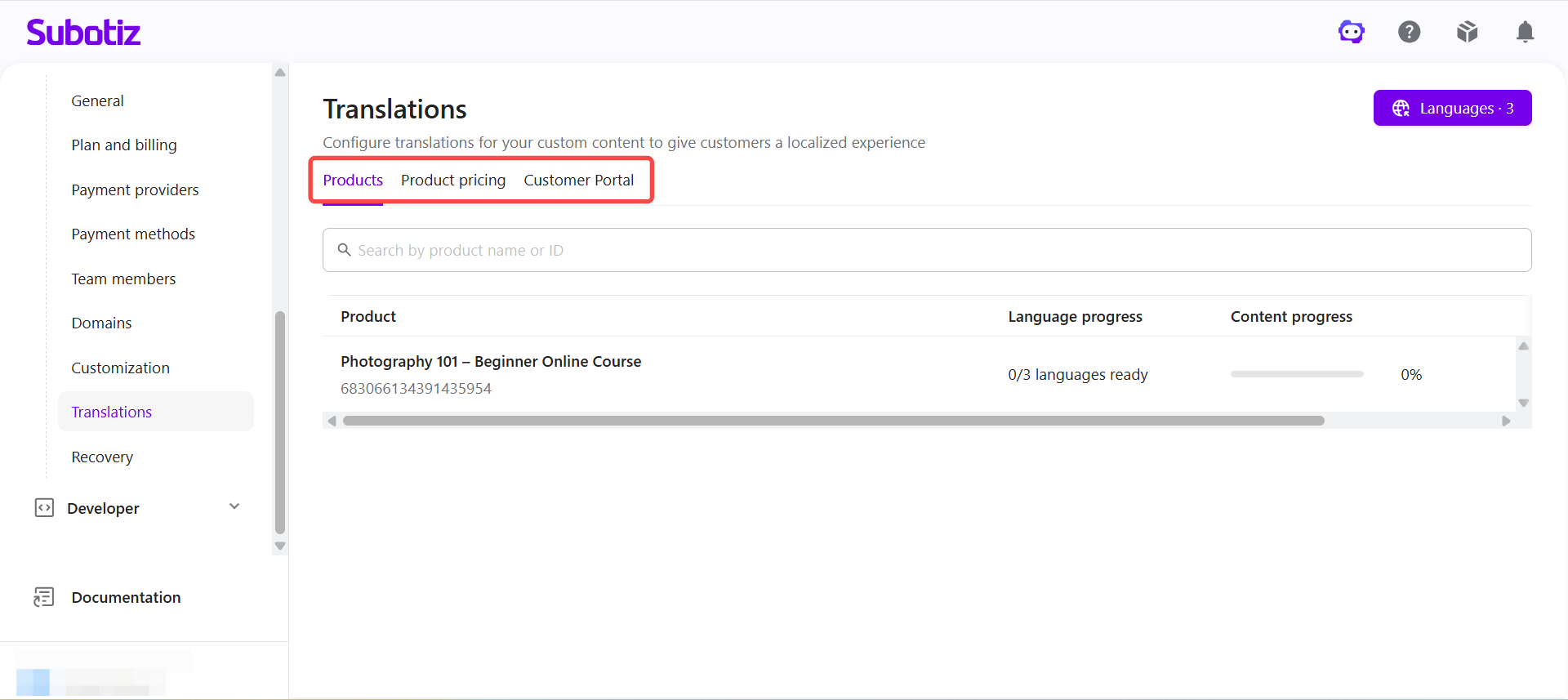
Task: Focus the product name search field
Action: (927, 250)
